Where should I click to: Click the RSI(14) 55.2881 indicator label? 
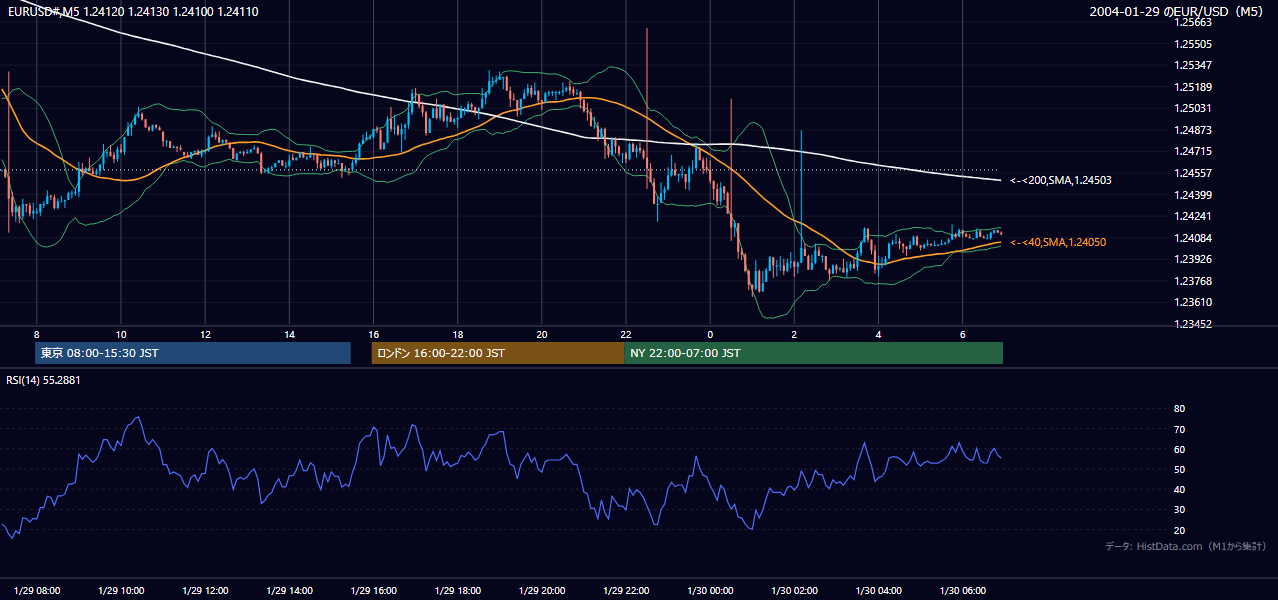tap(43, 380)
